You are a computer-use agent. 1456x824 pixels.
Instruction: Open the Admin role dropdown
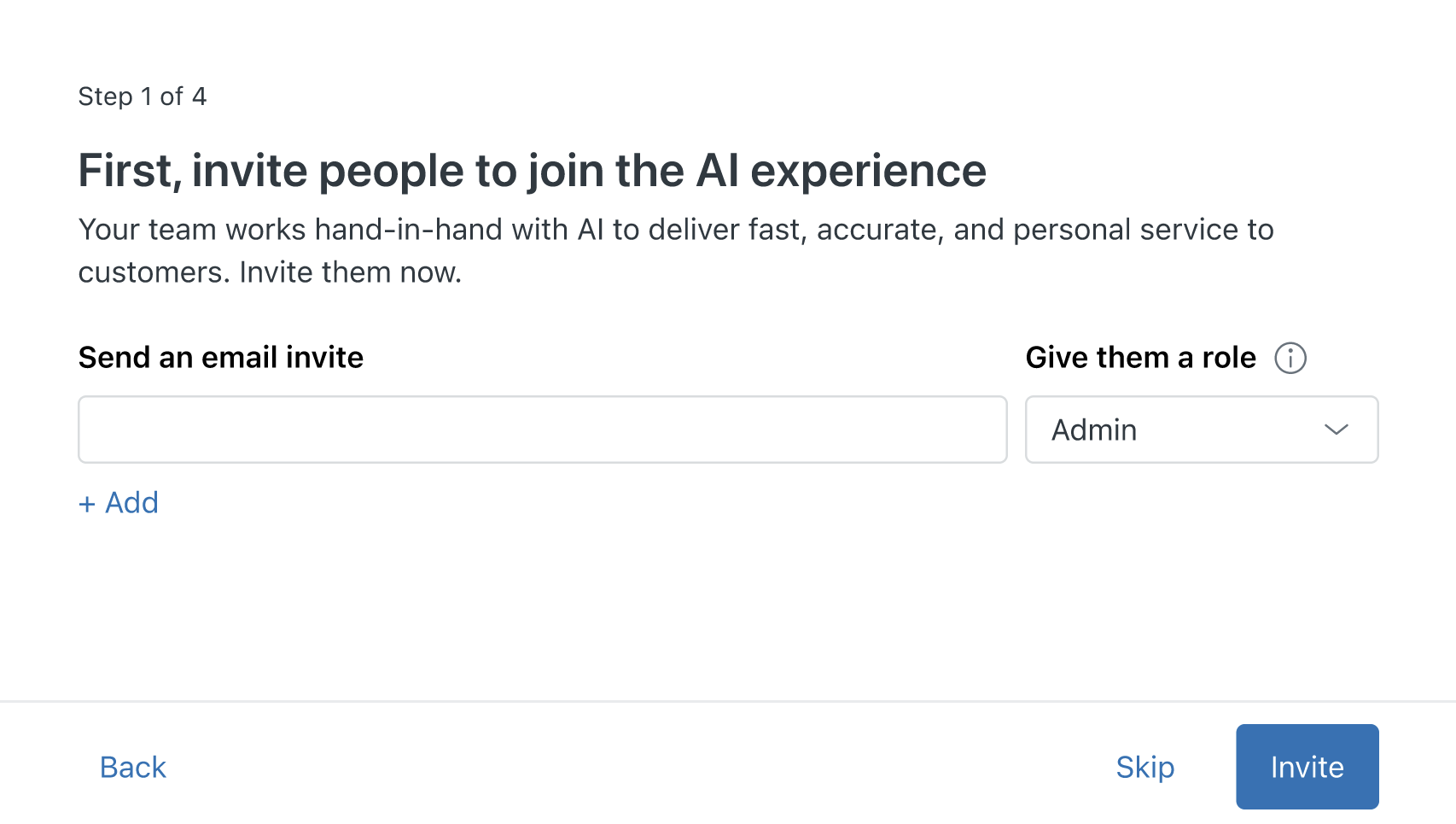(x=1201, y=430)
